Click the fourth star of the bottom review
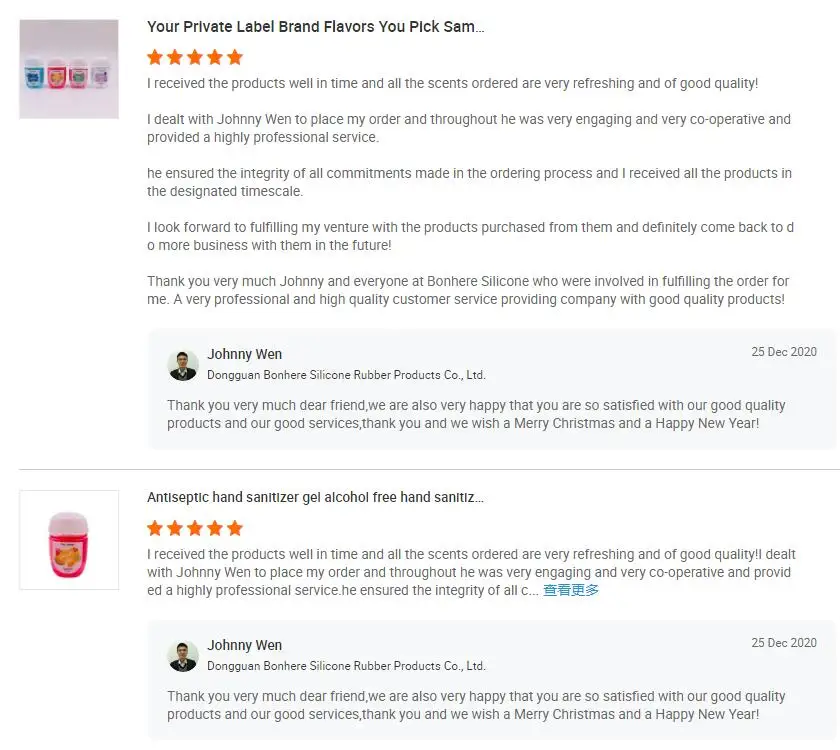Viewport: 840px width, 750px height. click(216, 528)
